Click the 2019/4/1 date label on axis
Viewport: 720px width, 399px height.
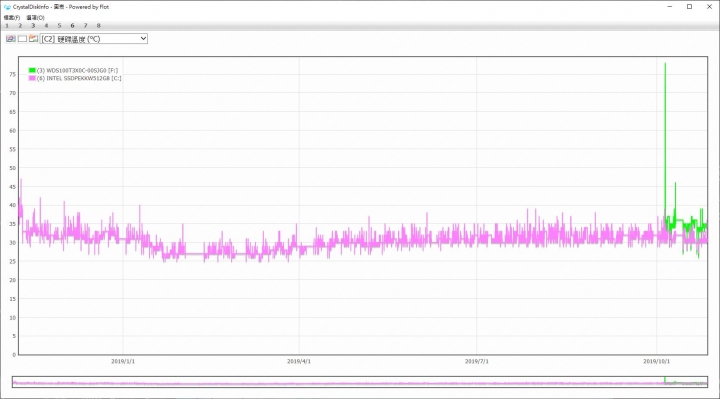point(299,361)
